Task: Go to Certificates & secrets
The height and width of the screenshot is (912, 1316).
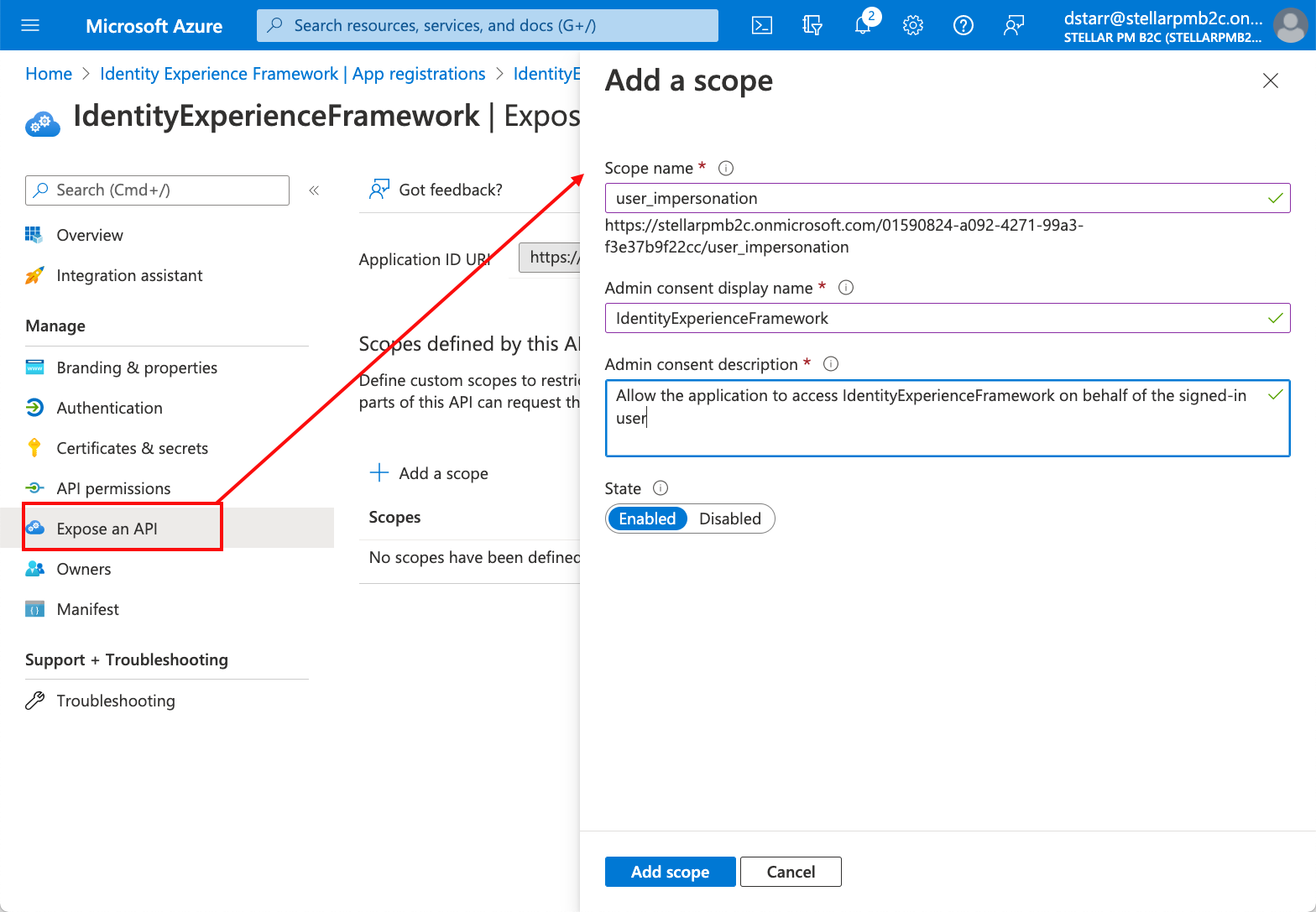Action: pyautogui.click(x=132, y=448)
